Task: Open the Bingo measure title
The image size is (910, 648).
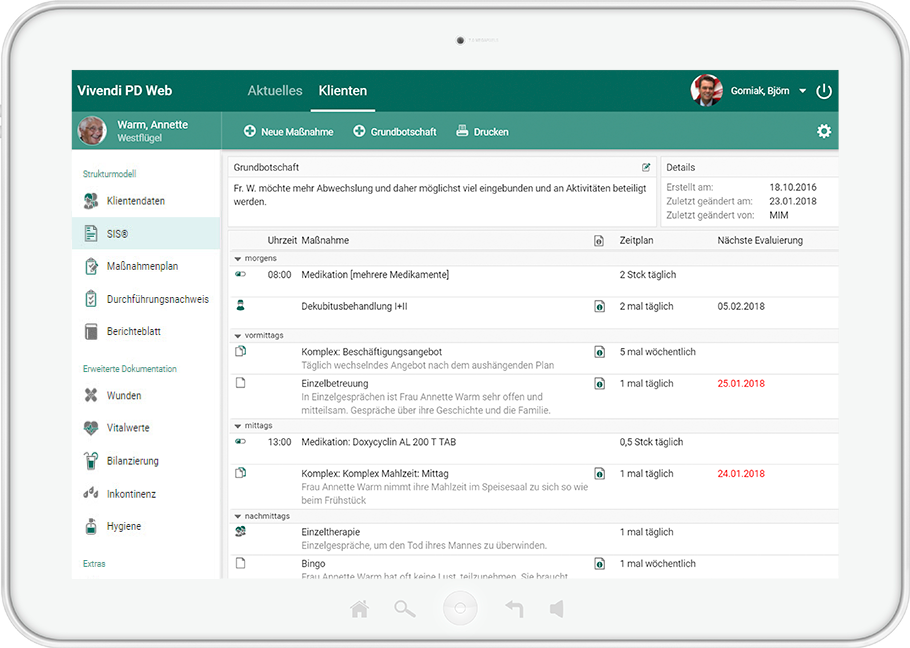Action: pos(313,563)
